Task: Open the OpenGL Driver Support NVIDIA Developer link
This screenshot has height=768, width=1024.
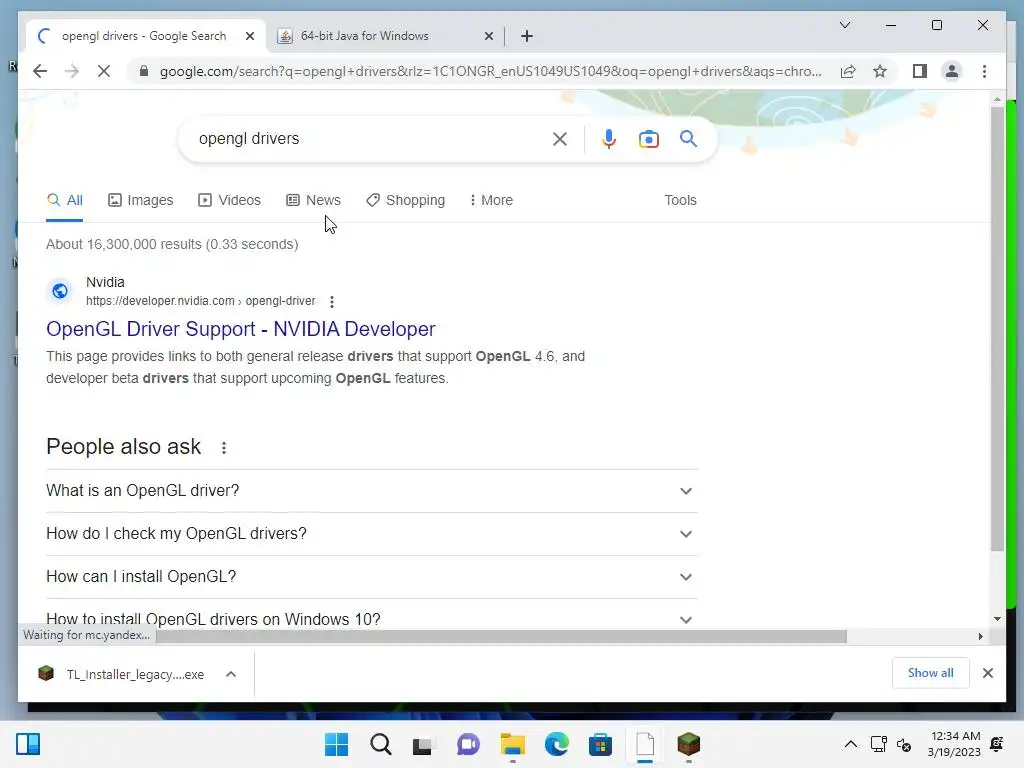Action: click(240, 329)
